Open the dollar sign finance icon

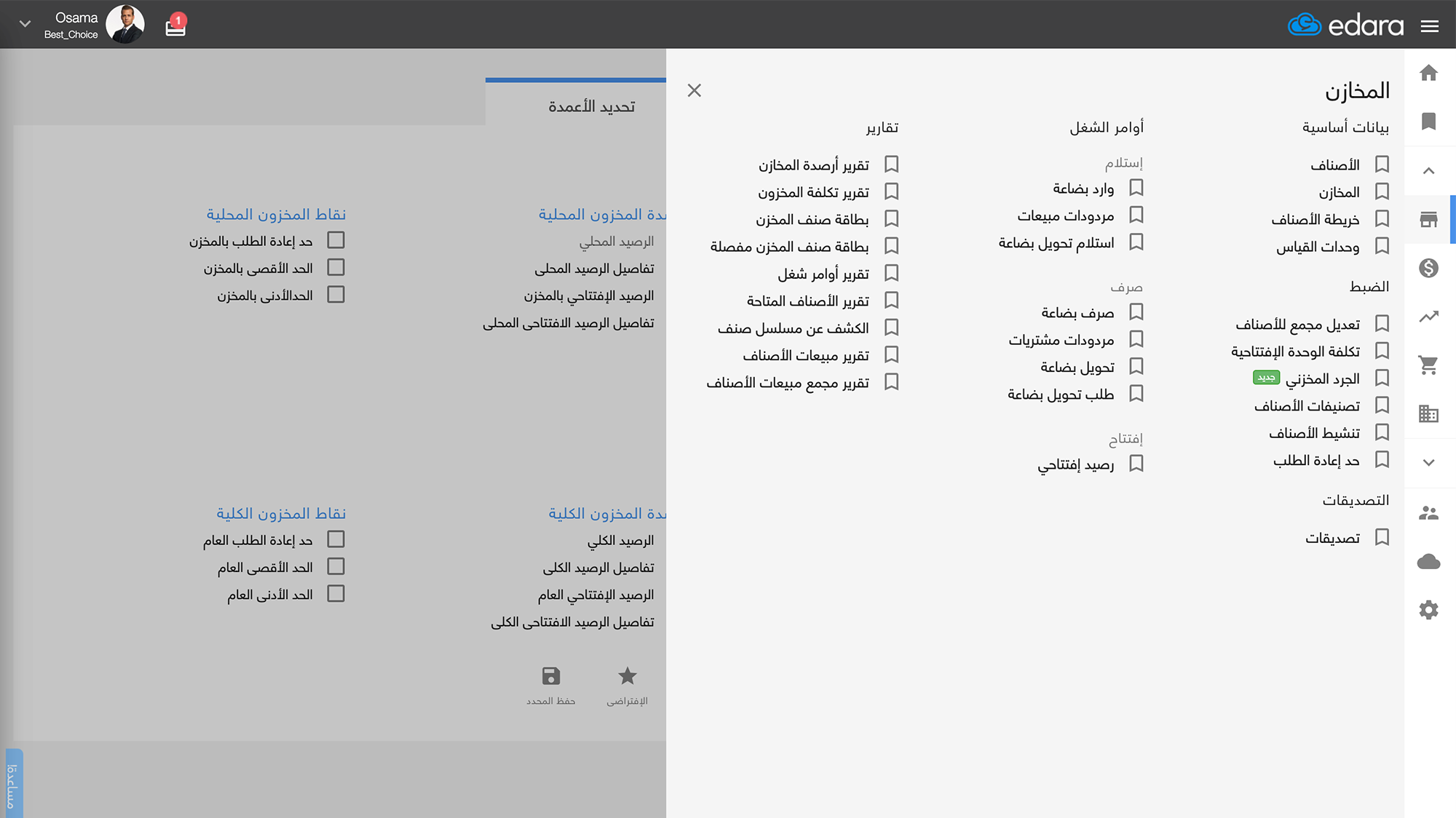click(1428, 268)
